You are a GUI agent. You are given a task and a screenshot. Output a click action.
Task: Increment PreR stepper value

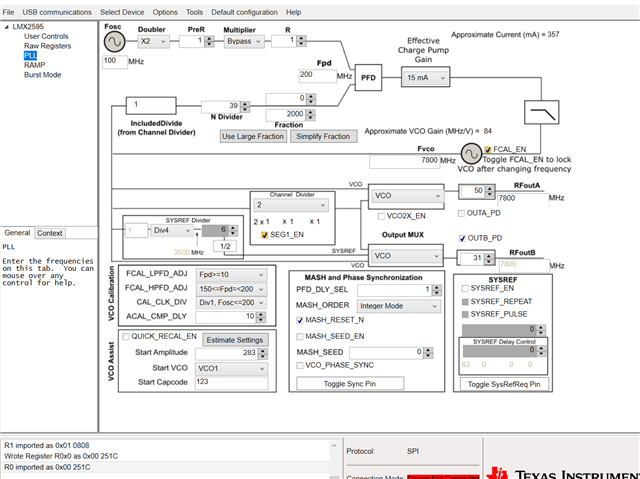click(209, 39)
